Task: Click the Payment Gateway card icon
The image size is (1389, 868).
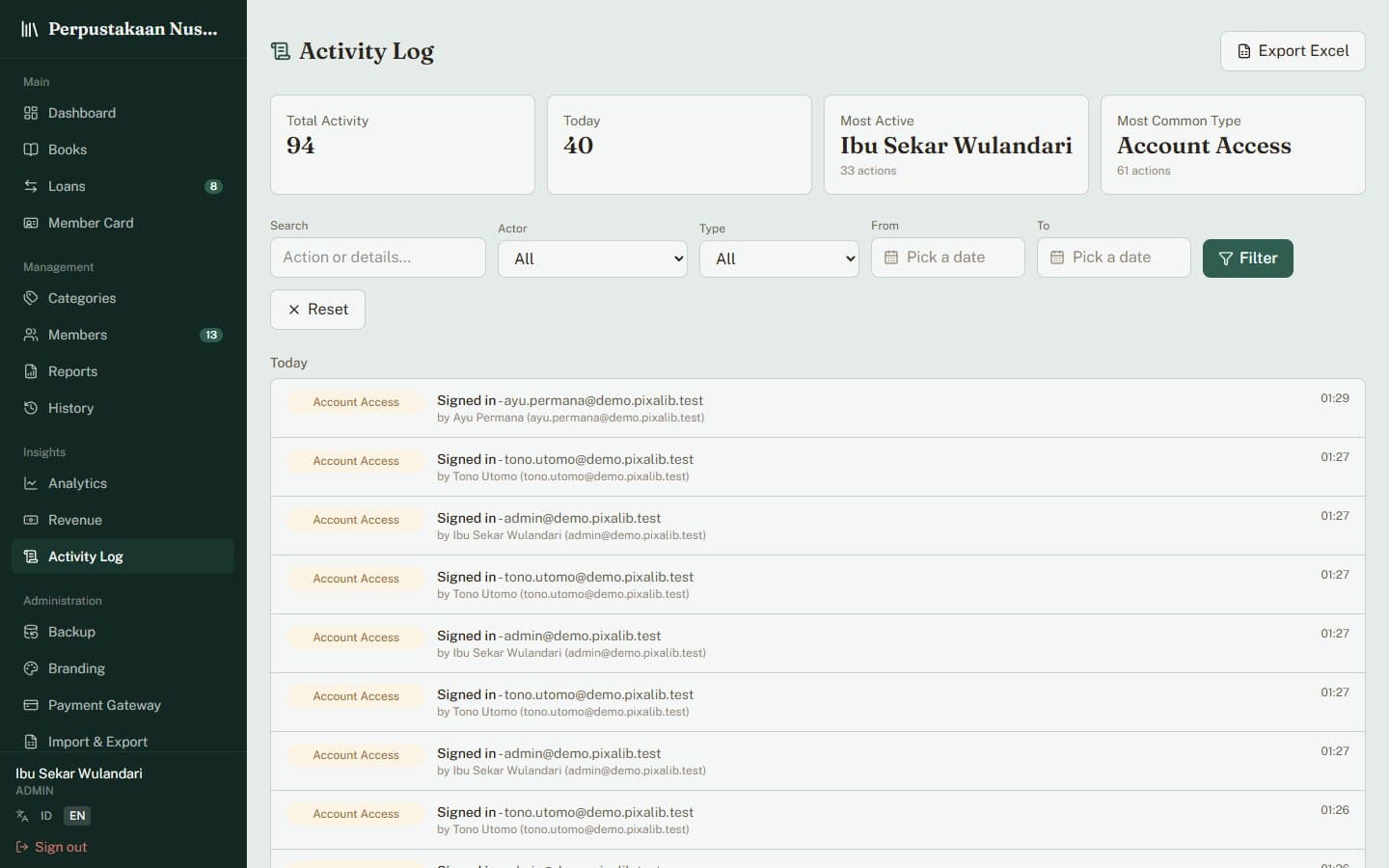Action: tap(31, 705)
